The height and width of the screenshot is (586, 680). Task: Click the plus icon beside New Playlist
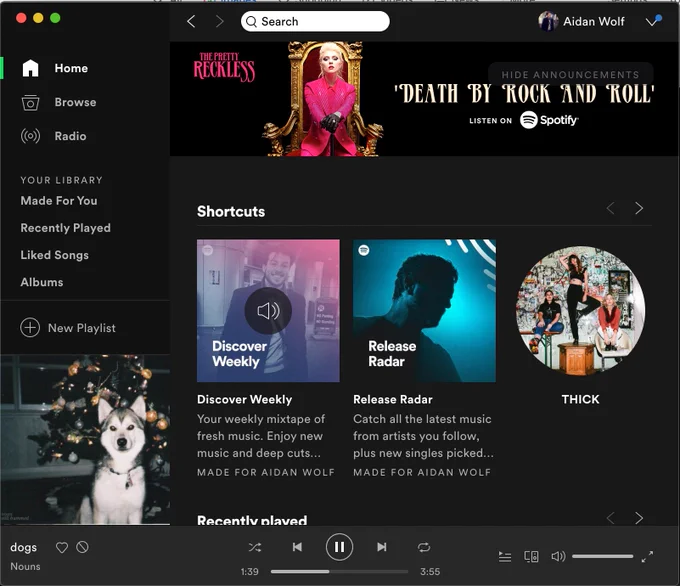coord(30,327)
